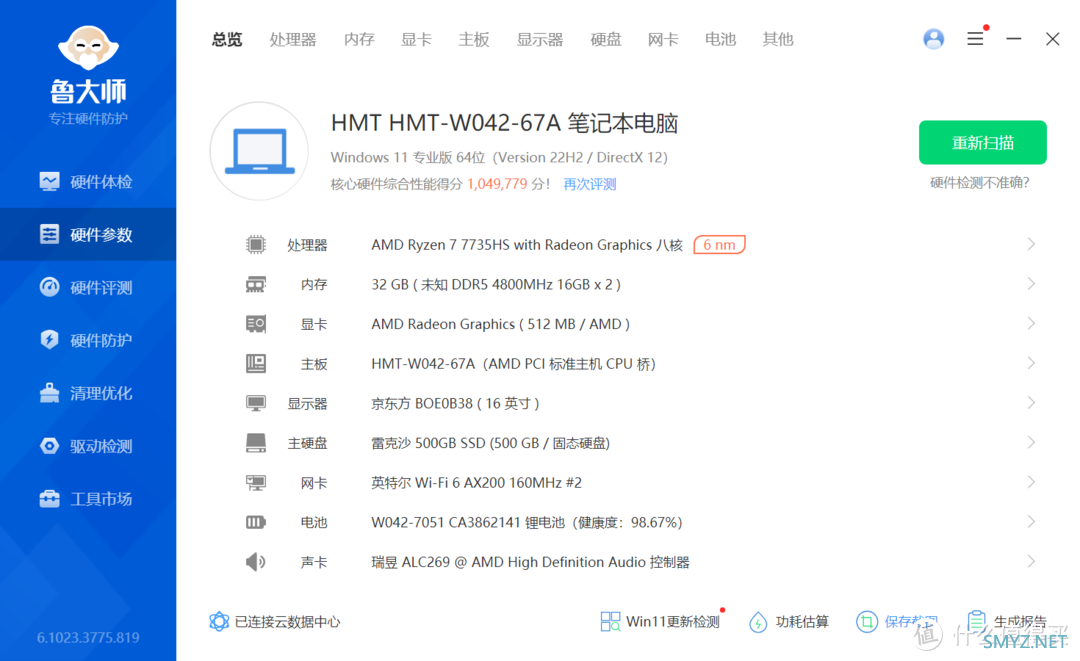Image resolution: width=1080 pixels, height=661 pixels.
Task: Open the user account avatar
Action: [933, 39]
